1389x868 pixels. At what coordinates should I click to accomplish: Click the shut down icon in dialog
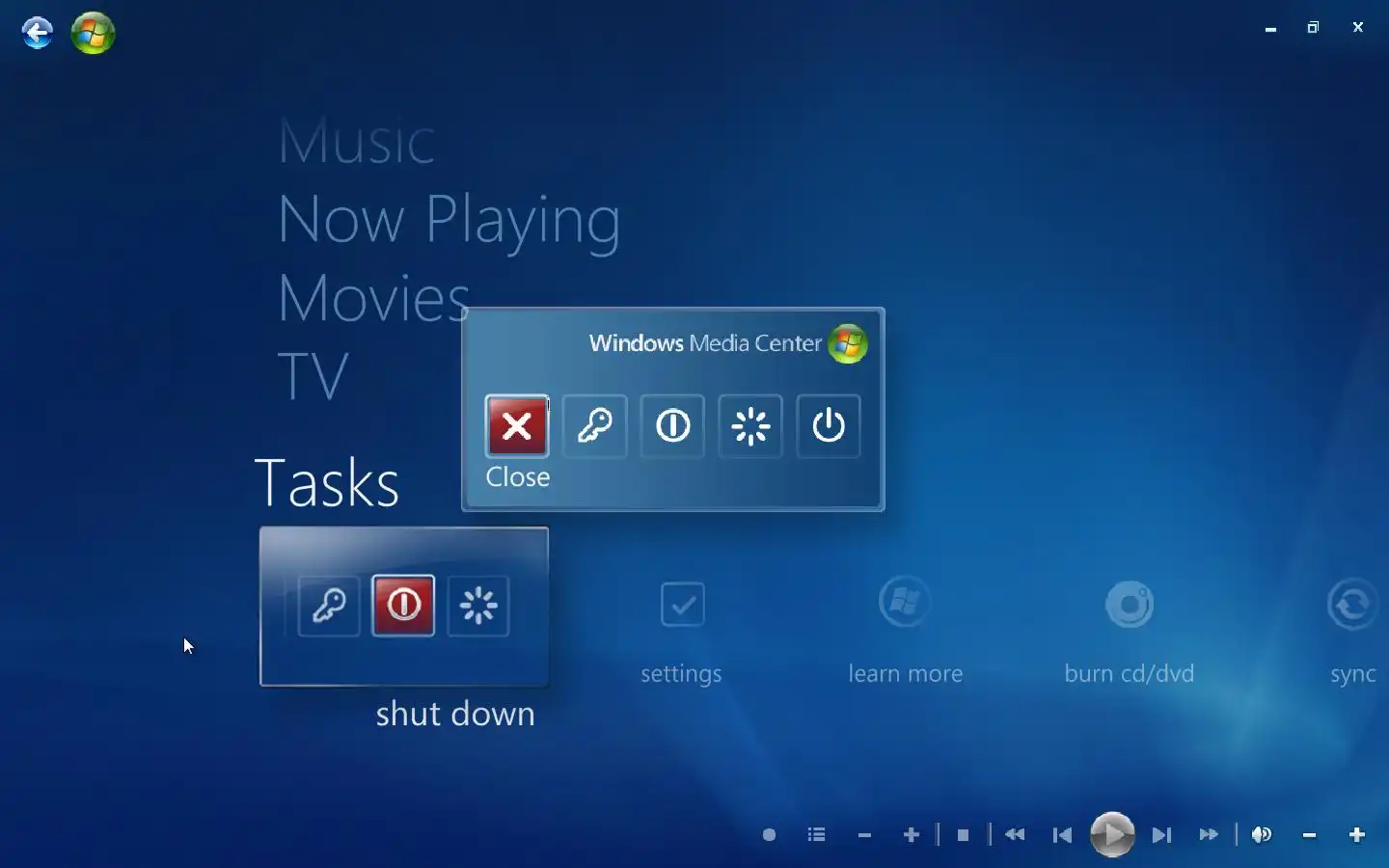[x=672, y=425]
